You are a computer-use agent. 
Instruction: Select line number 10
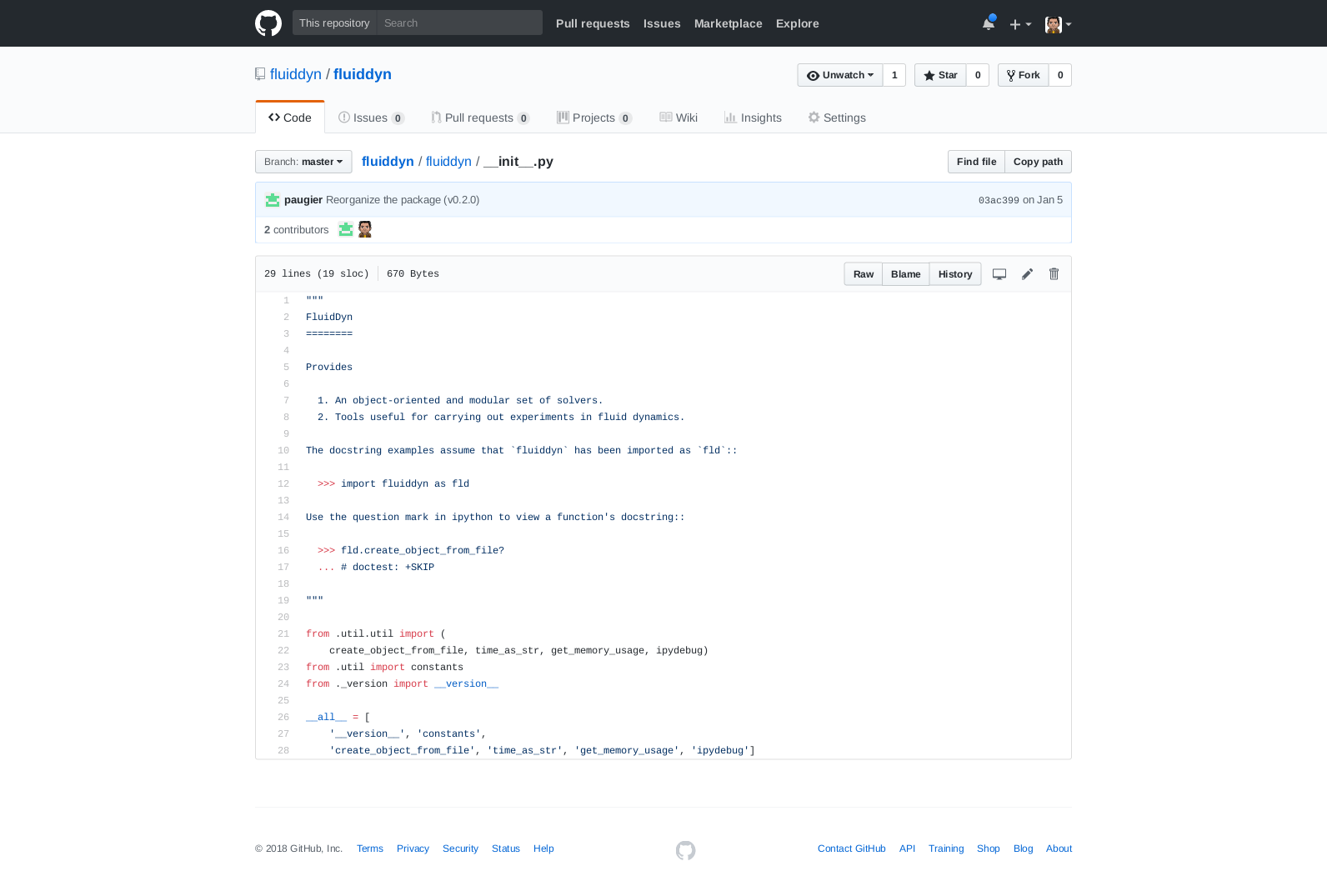(283, 450)
